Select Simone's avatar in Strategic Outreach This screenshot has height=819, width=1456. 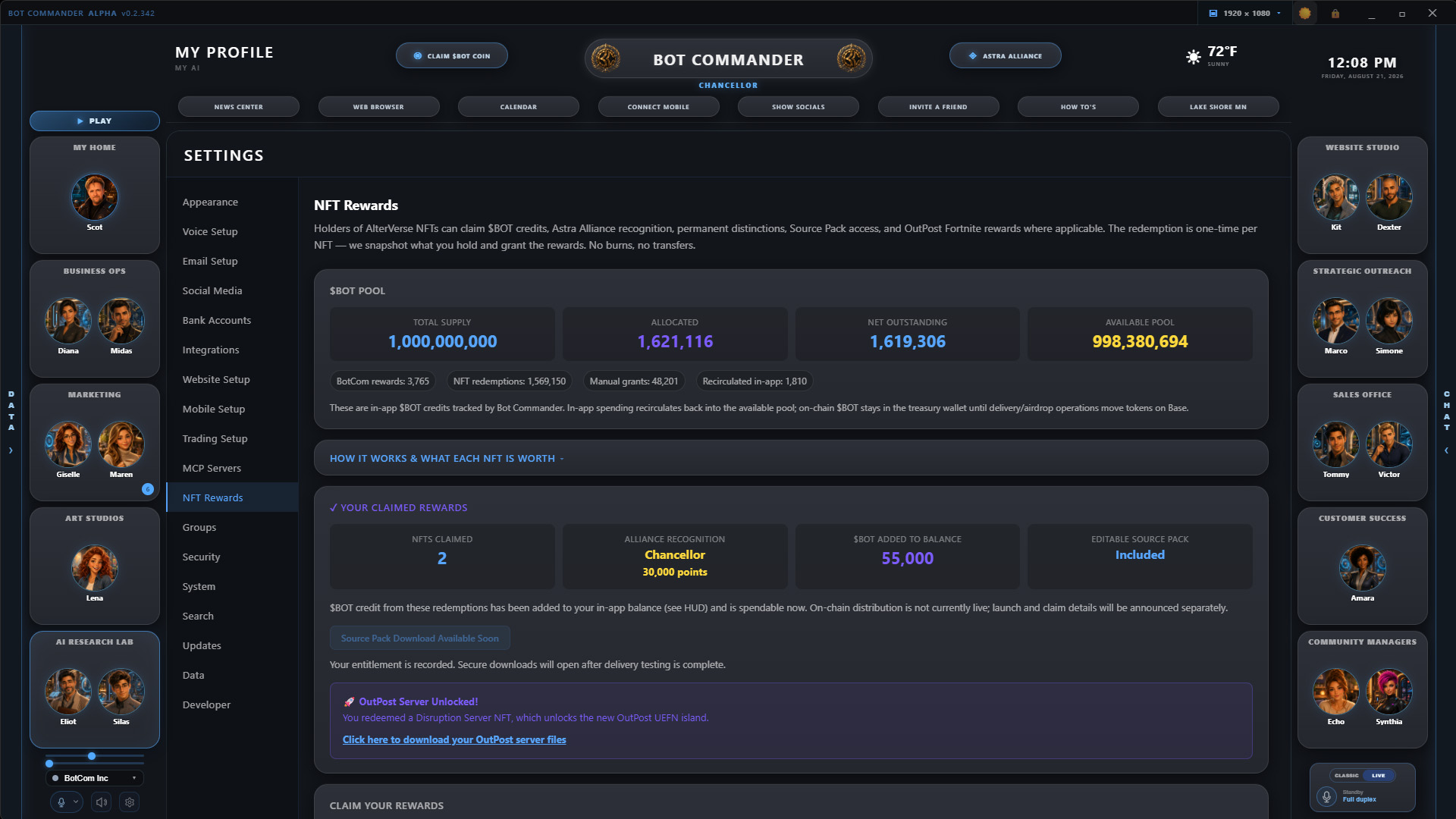(1389, 321)
